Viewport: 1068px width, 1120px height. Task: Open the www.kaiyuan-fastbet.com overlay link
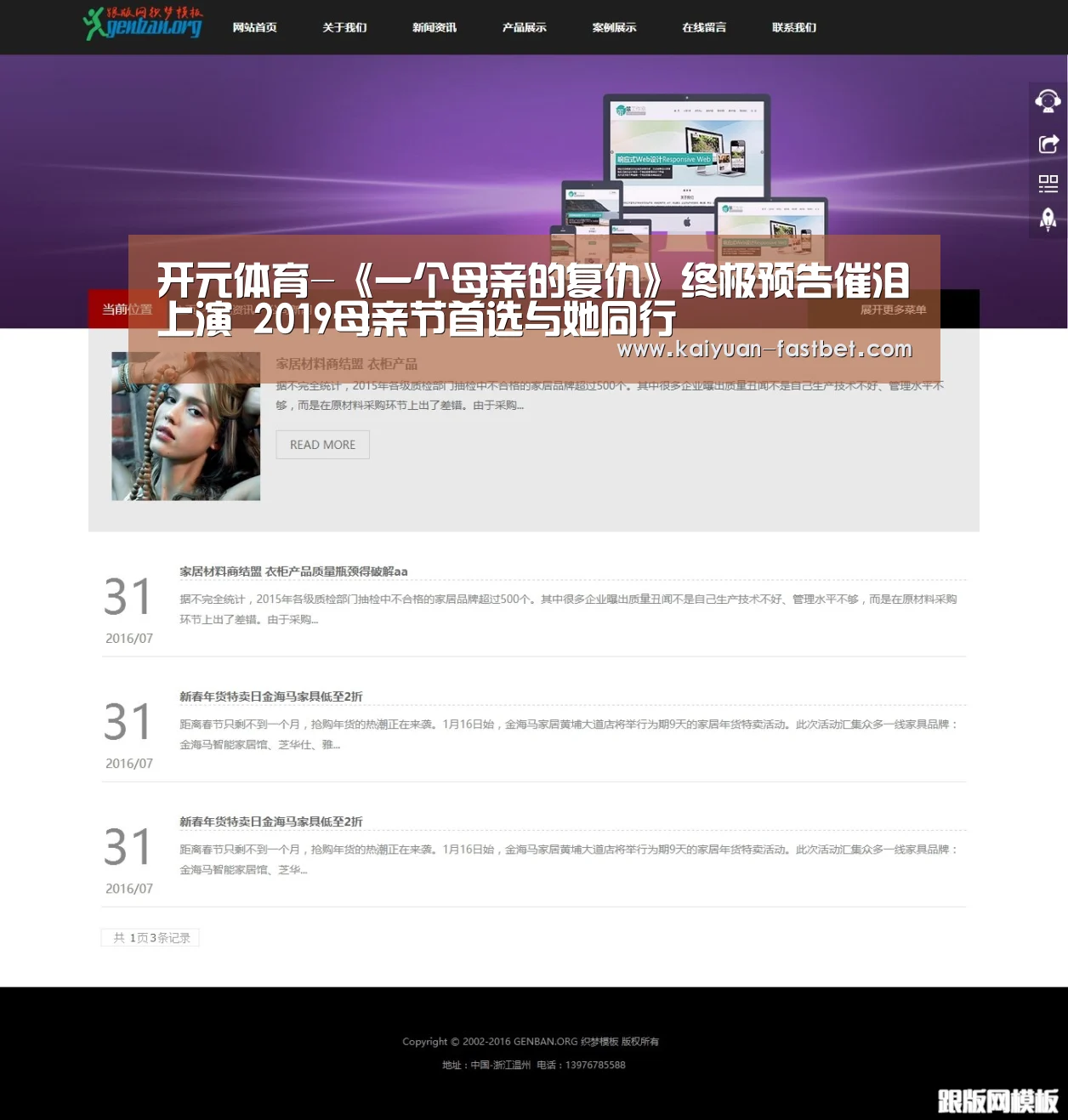(x=764, y=350)
